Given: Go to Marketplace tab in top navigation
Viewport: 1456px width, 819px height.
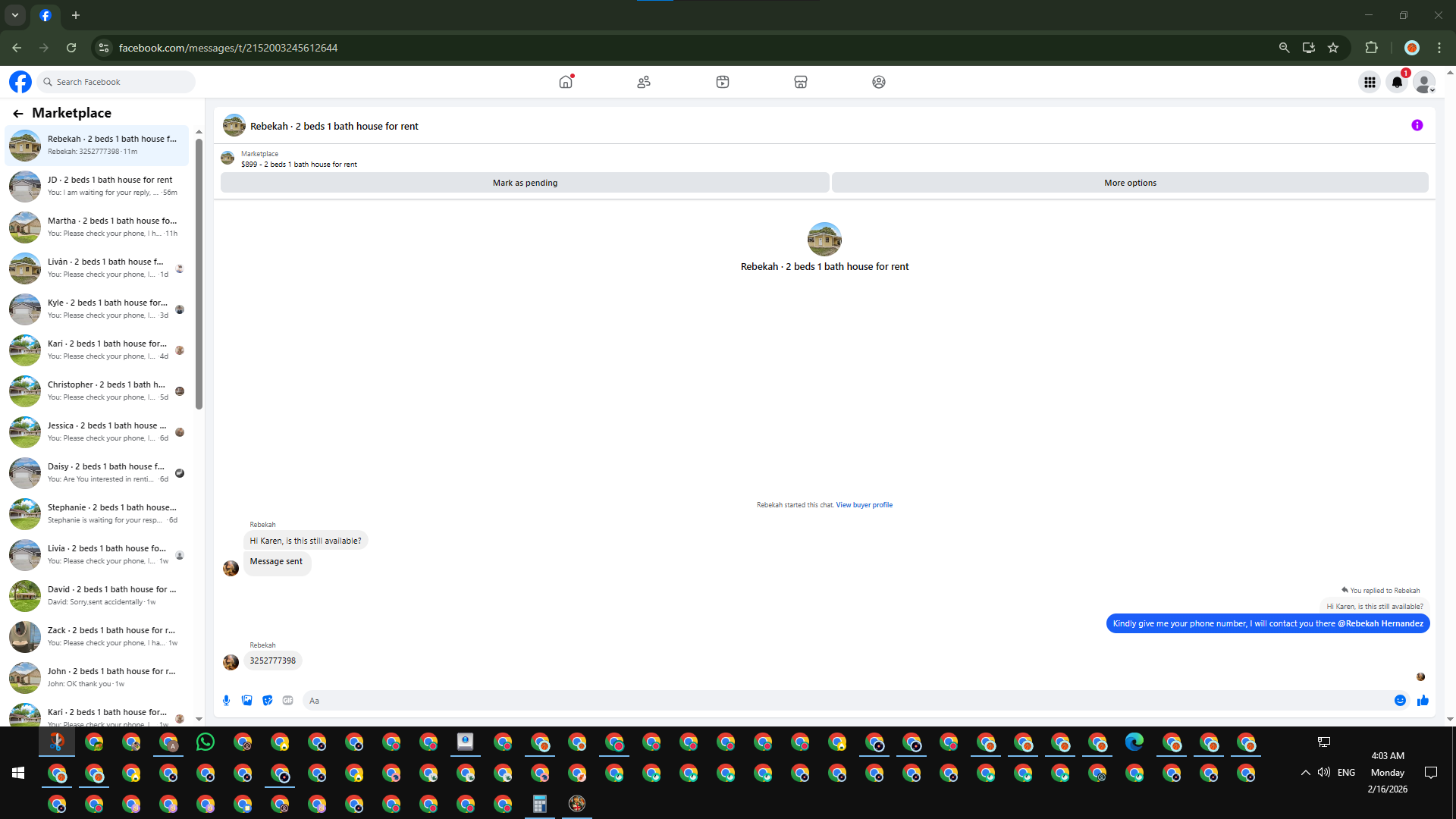Looking at the screenshot, I should [x=800, y=82].
